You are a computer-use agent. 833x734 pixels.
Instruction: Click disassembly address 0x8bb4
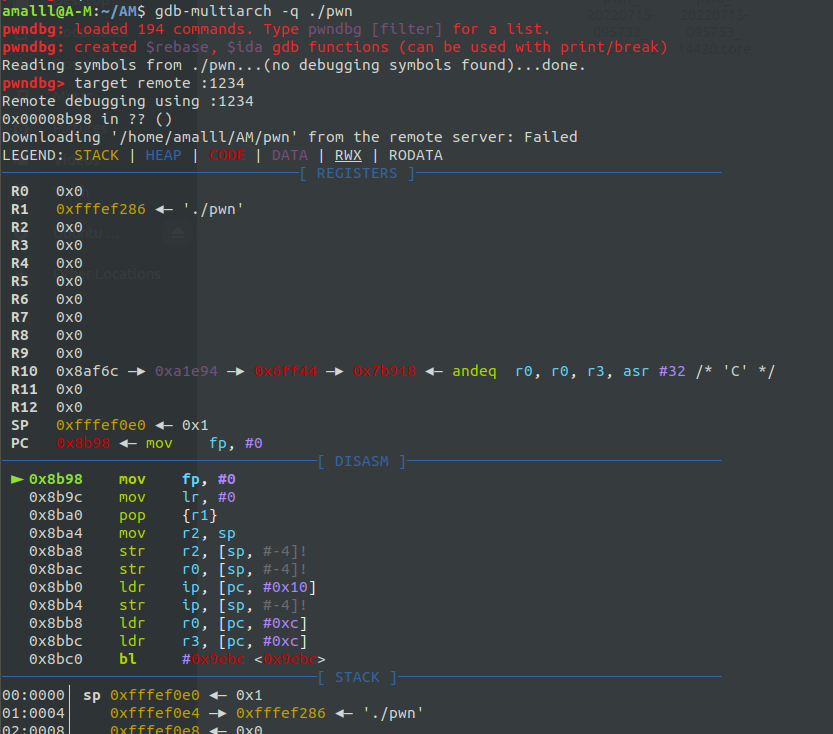pos(56,605)
